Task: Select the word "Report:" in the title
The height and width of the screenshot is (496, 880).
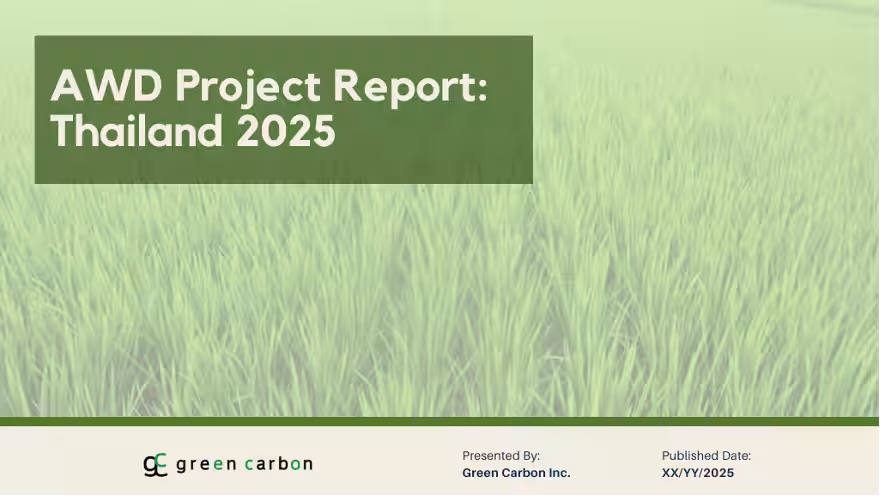Action: click(411, 88)
